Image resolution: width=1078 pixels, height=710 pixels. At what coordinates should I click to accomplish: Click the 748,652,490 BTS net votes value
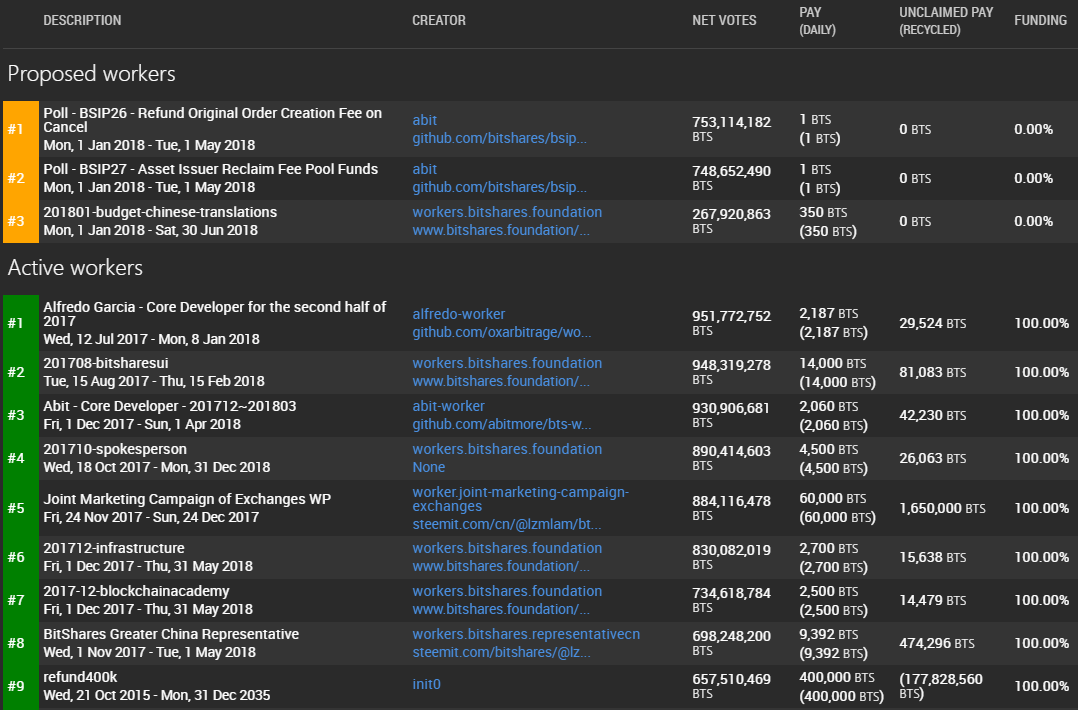732,177
